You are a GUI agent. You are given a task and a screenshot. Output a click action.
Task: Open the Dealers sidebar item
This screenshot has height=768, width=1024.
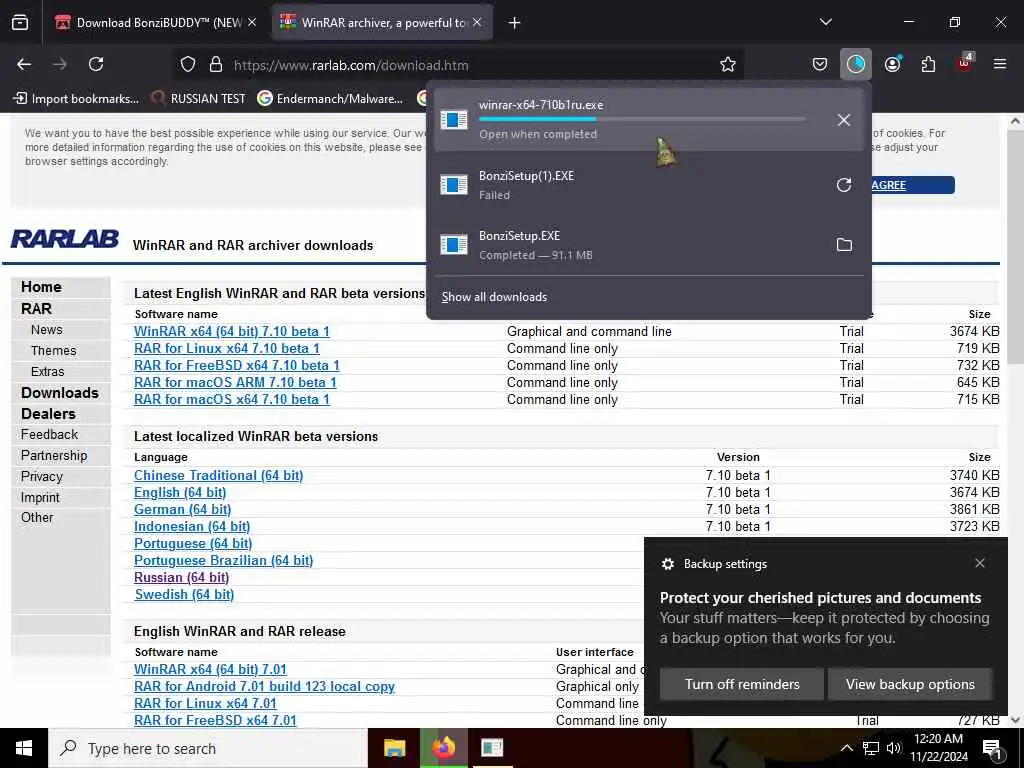(48, 413)
